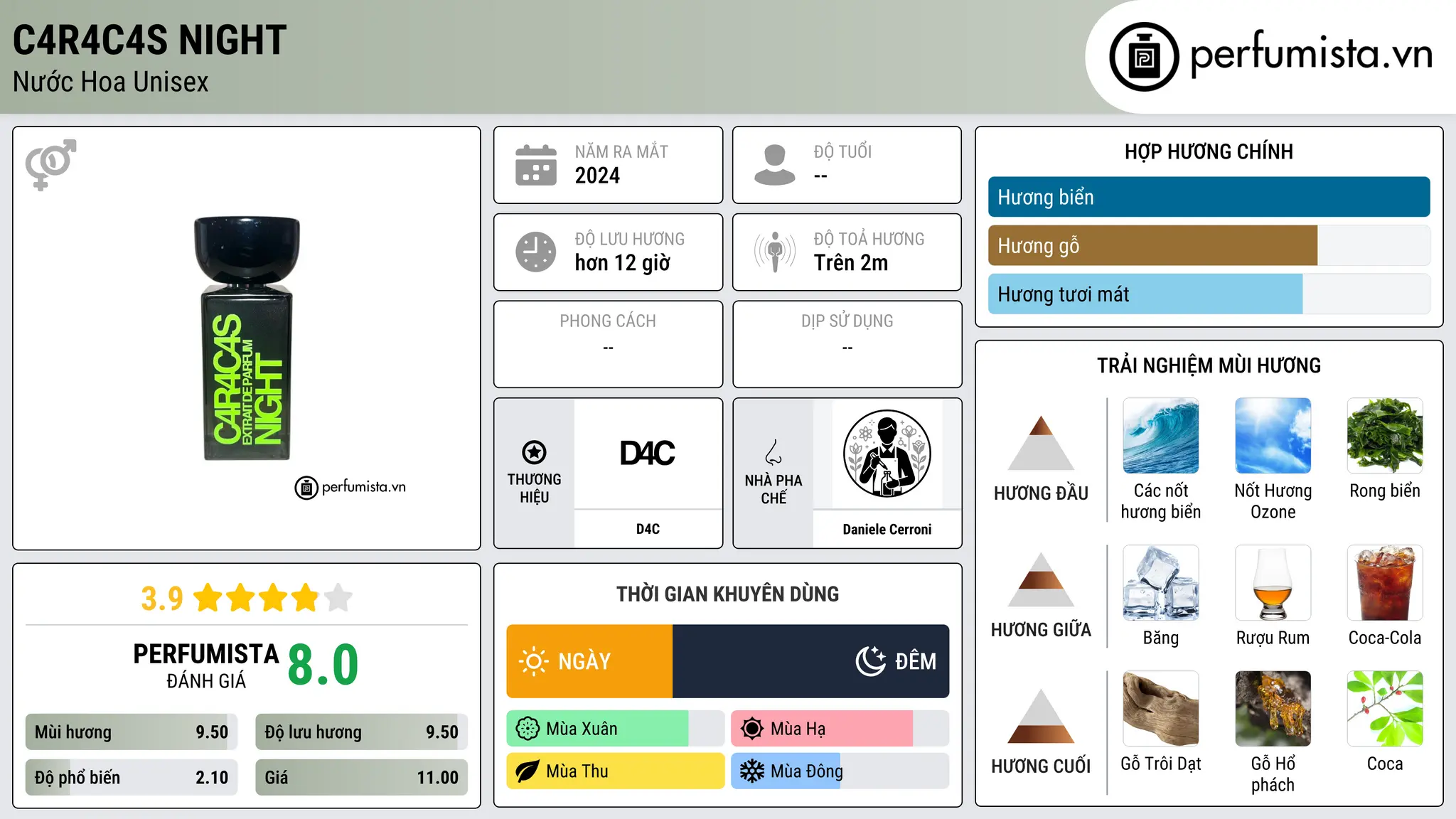Click the Giá 11.00 score bar
This screenshot has width=1456, height=819.
pos(361,778)
